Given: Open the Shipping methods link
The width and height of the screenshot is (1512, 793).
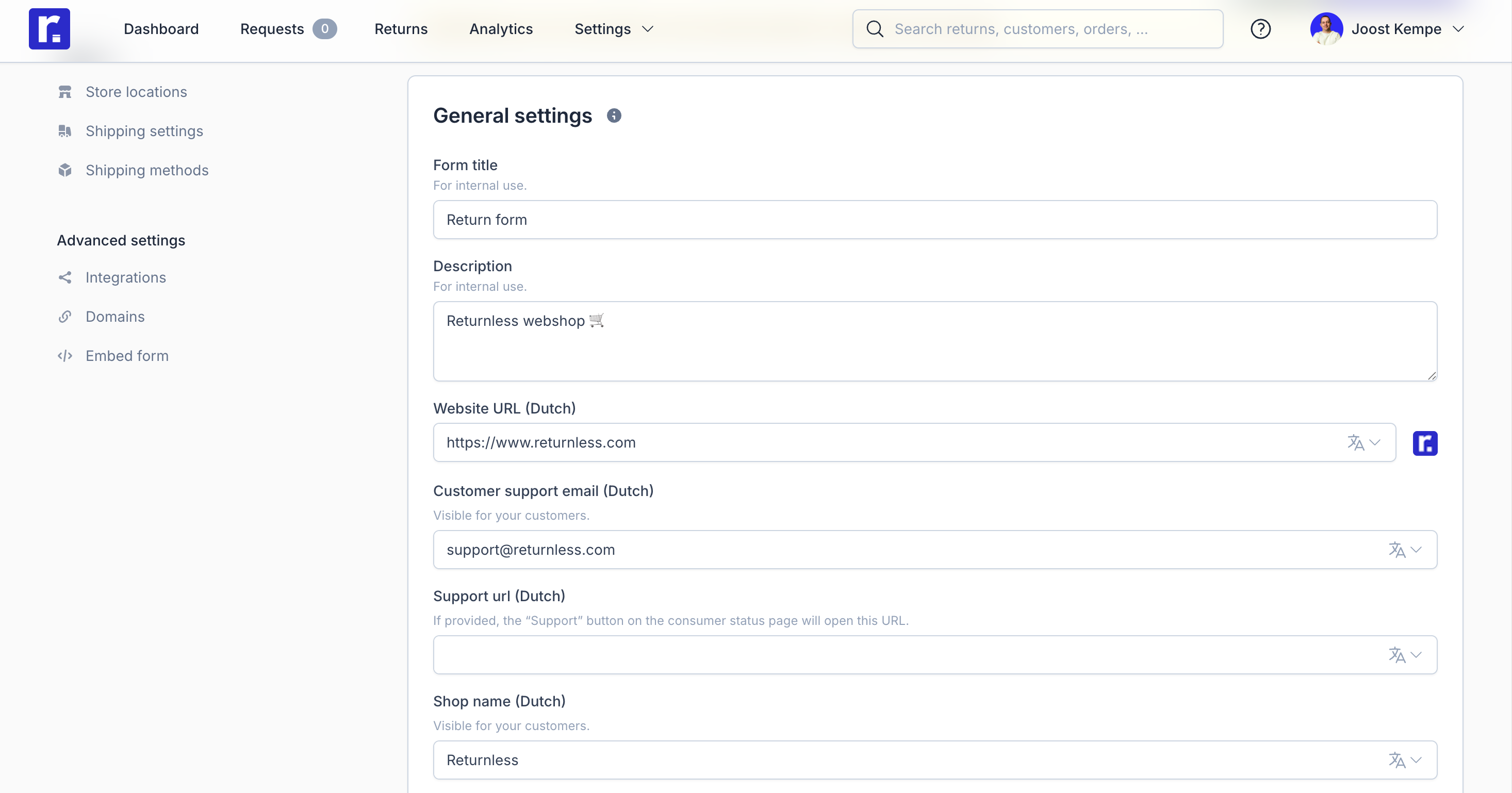Looking at the screenshot, I should pyautogui.click(x=147, y=170).
